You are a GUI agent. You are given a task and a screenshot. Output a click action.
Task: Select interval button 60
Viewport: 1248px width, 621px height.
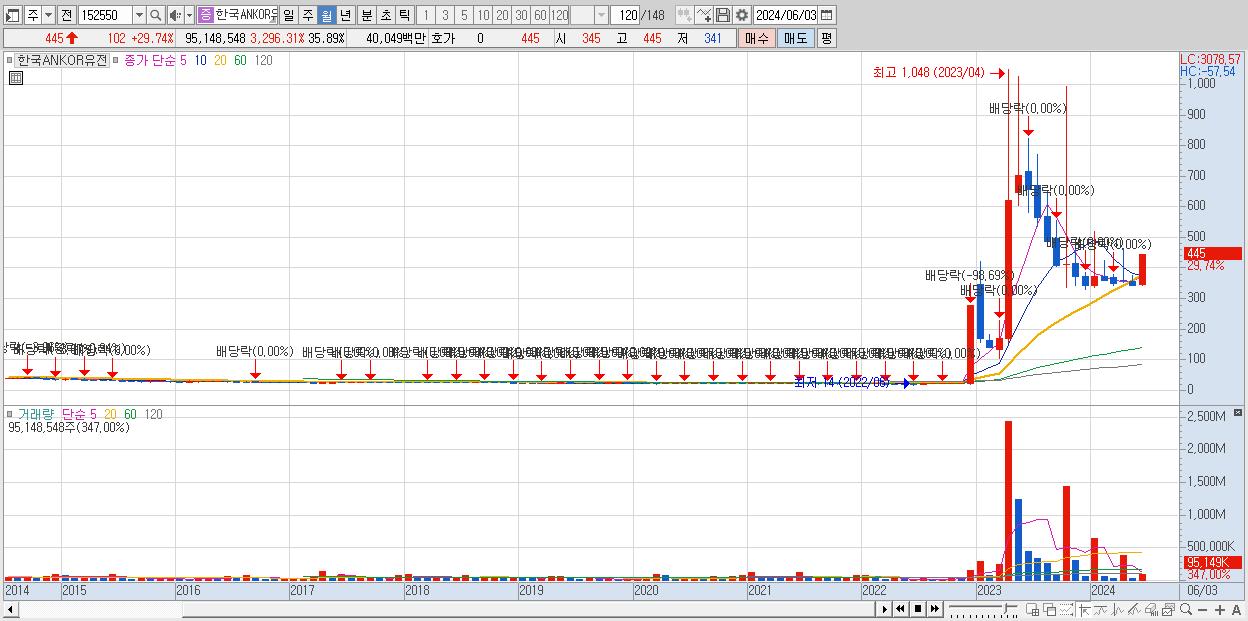pos(540,15)
